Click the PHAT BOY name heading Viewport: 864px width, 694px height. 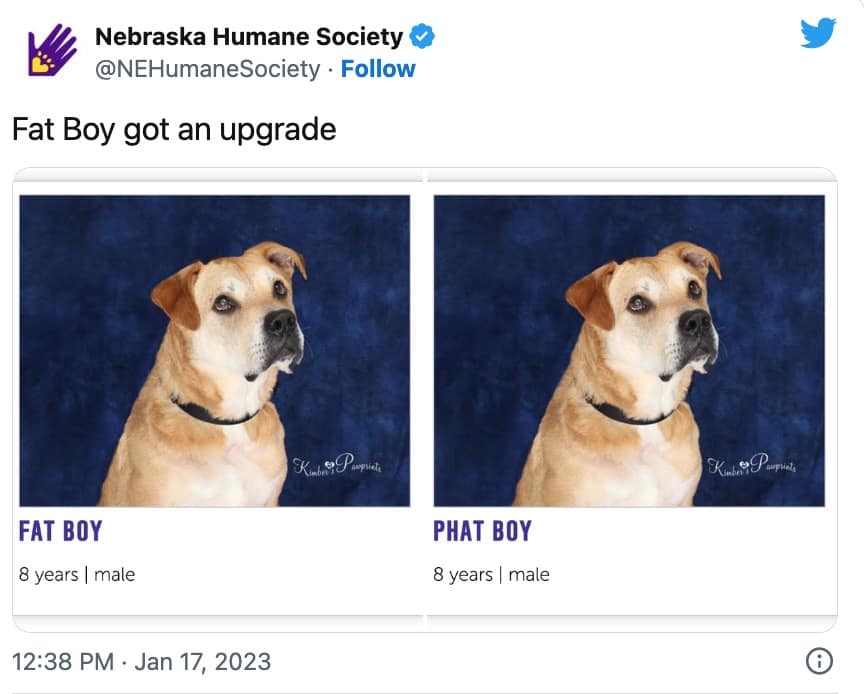coord(482,531)
